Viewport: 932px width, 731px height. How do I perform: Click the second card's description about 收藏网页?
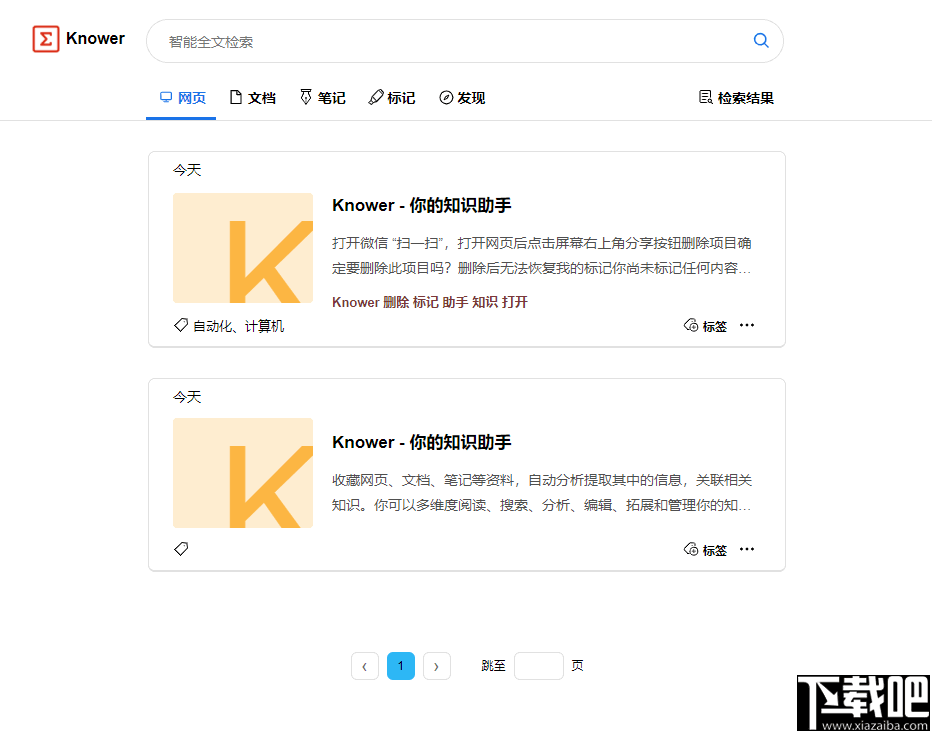pyautogui.click(x=541, y=493)
